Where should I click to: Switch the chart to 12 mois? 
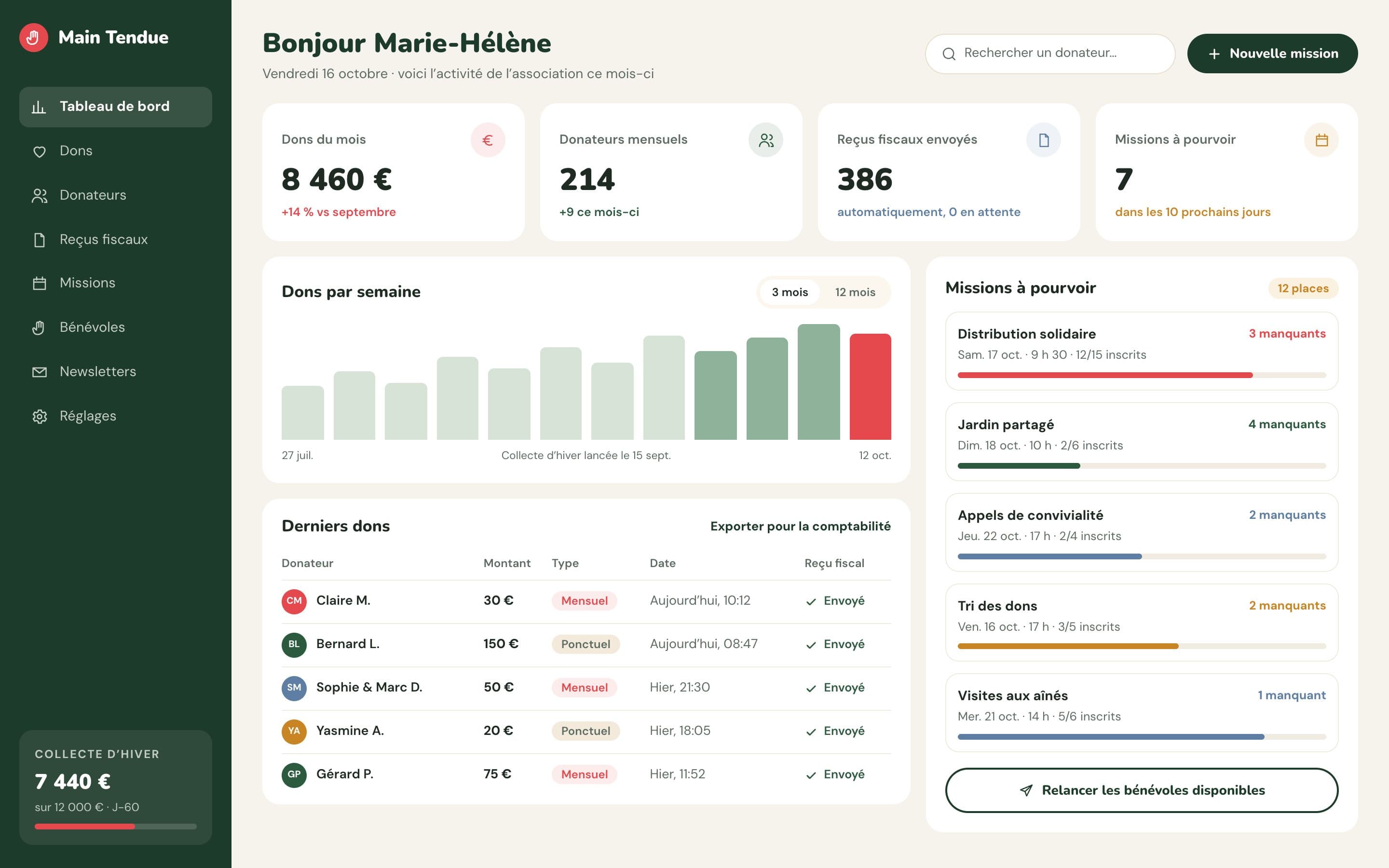tap(855, 292)
